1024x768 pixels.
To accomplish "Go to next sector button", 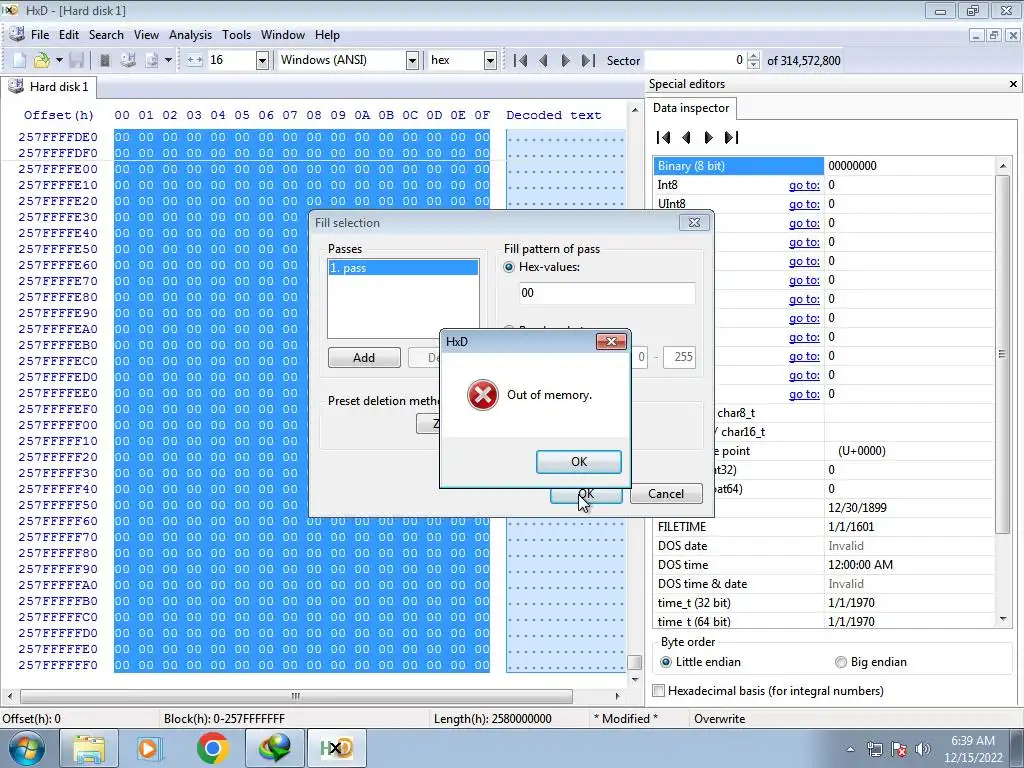I will 566,61.
